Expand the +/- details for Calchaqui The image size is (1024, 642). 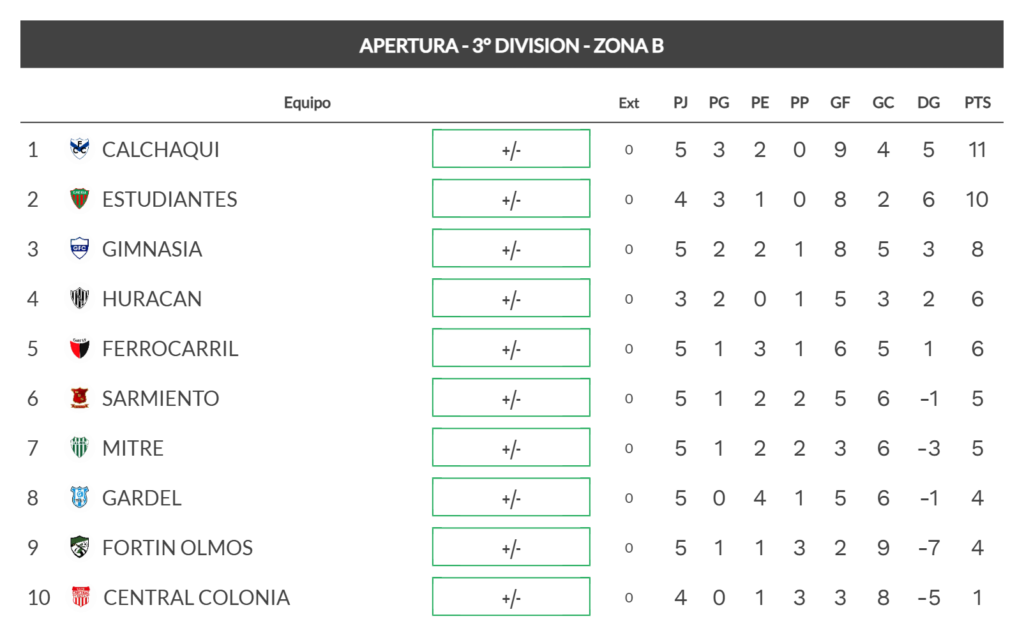point(511,149)
